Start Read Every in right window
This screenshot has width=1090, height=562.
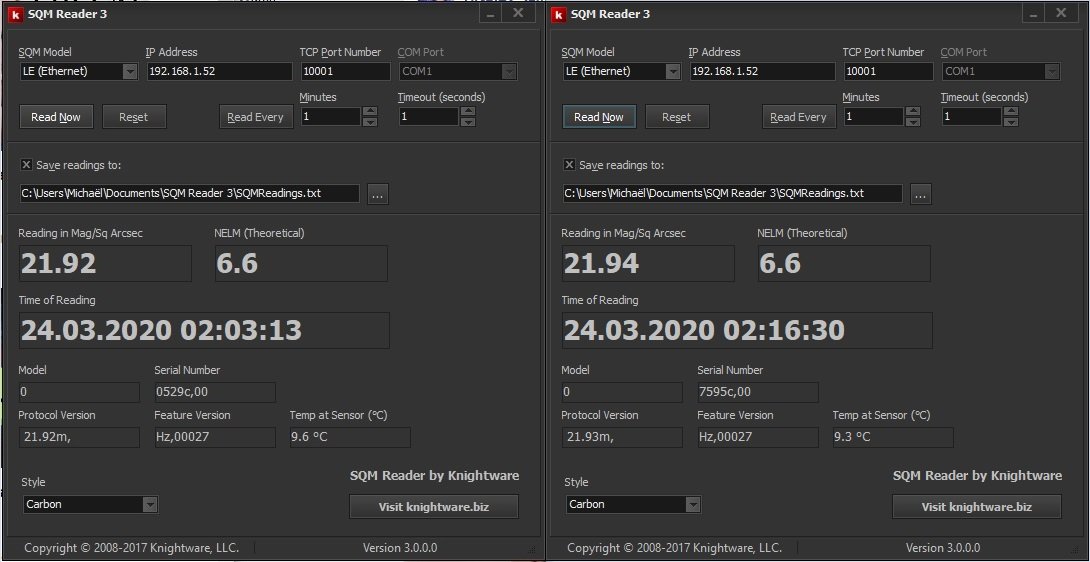point(798,117)
